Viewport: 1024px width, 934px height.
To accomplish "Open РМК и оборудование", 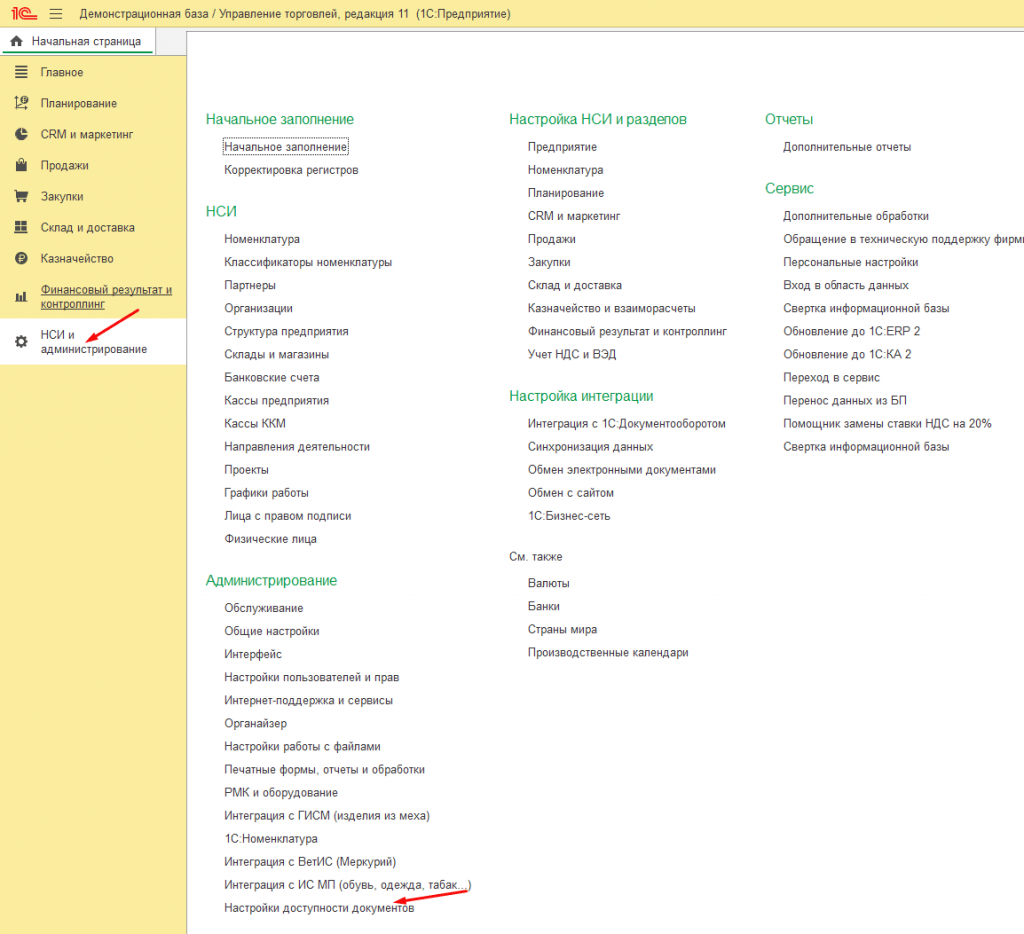I will tap(281, 792).
